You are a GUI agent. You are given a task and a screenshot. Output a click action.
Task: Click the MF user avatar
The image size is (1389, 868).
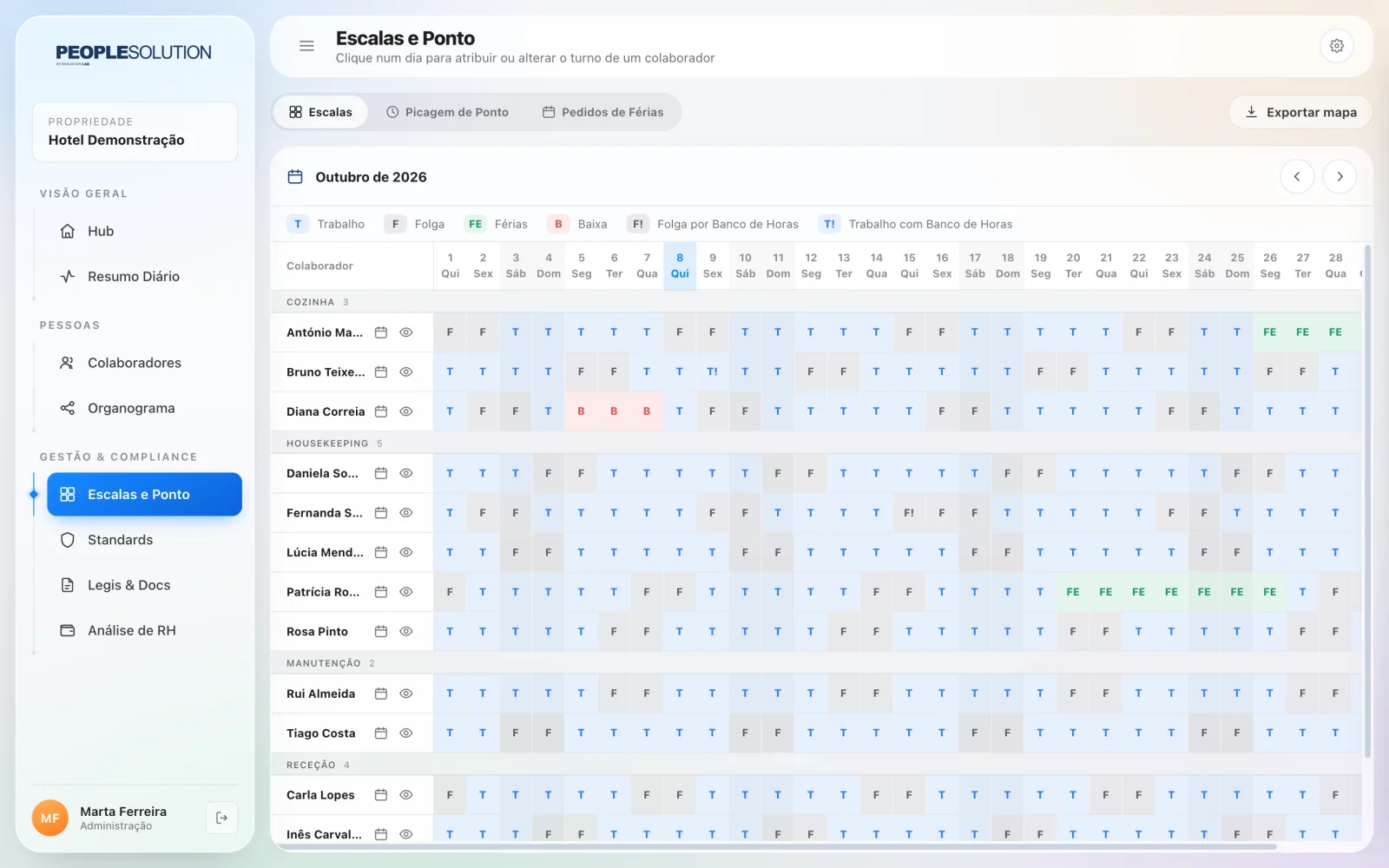point(50,818)
